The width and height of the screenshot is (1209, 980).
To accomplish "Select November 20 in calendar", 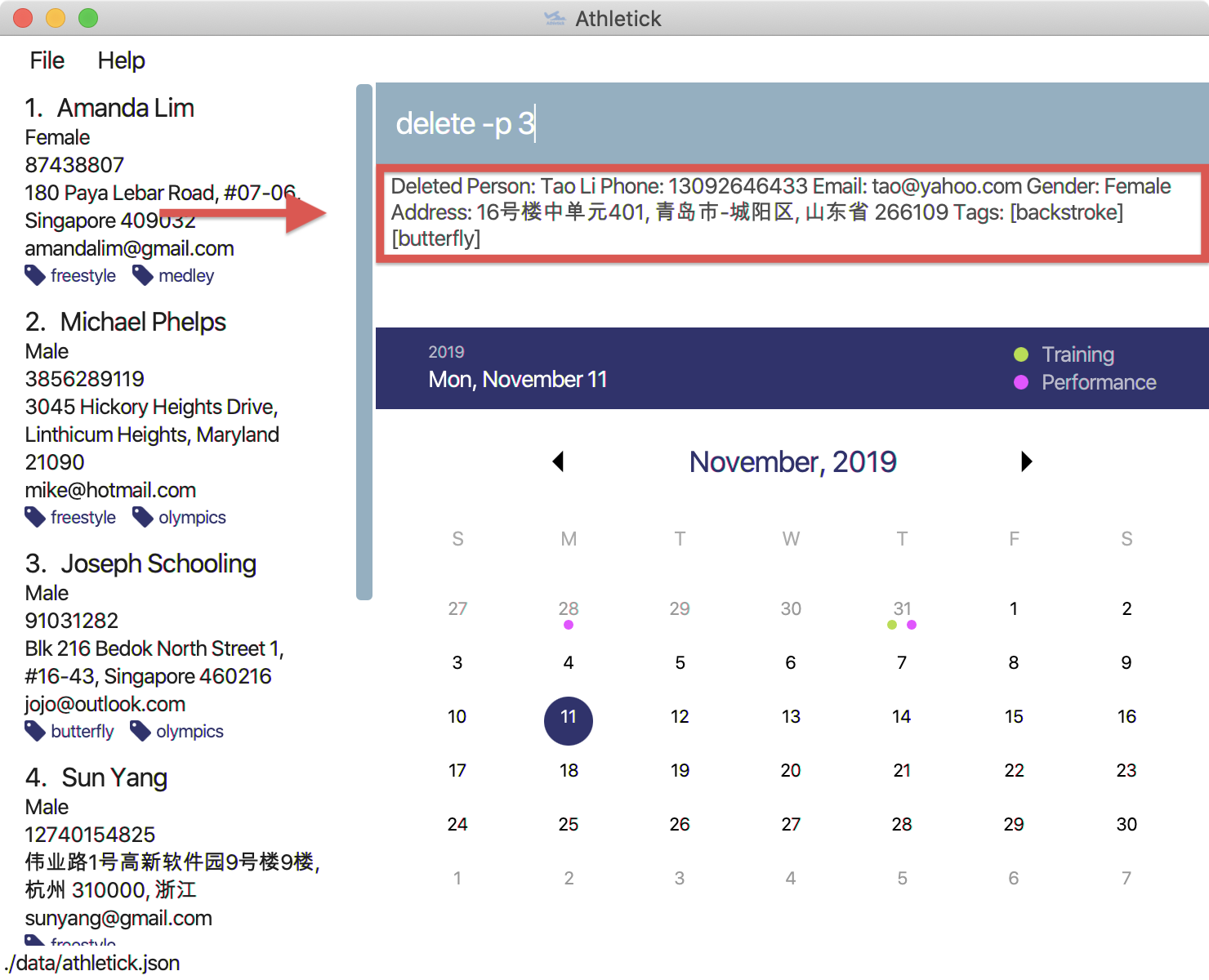I will pyautogui.click(x=791, y=771).
